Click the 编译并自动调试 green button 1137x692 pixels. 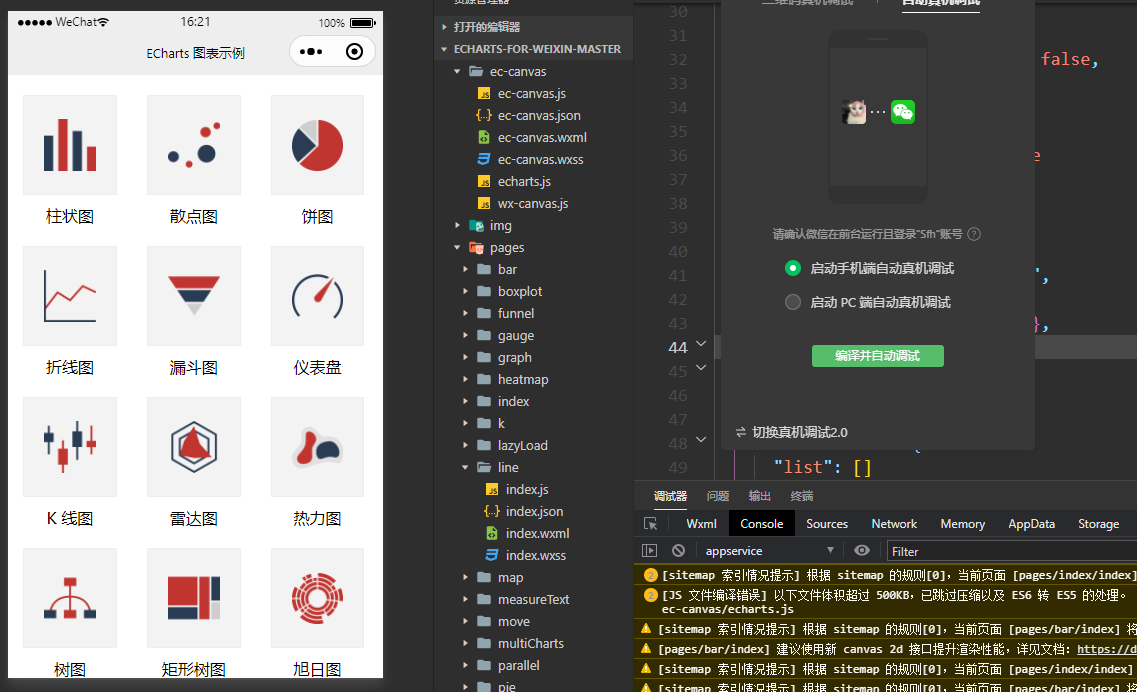point(877,356)
